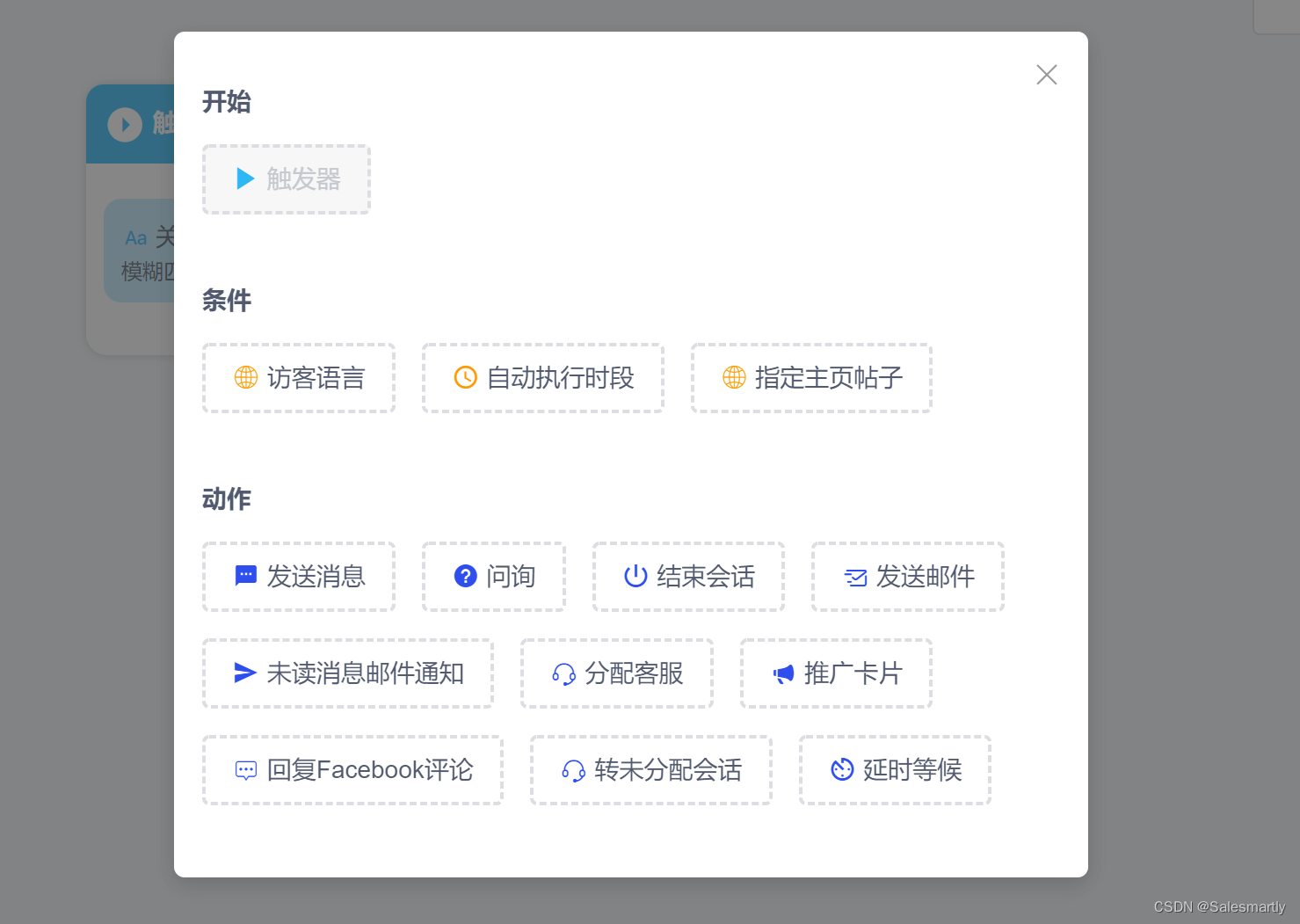The height and width of the screenshot is (924, 1300).
Task: Click the blue play triangle trigger icon
Action: click(x=245, y=179)
